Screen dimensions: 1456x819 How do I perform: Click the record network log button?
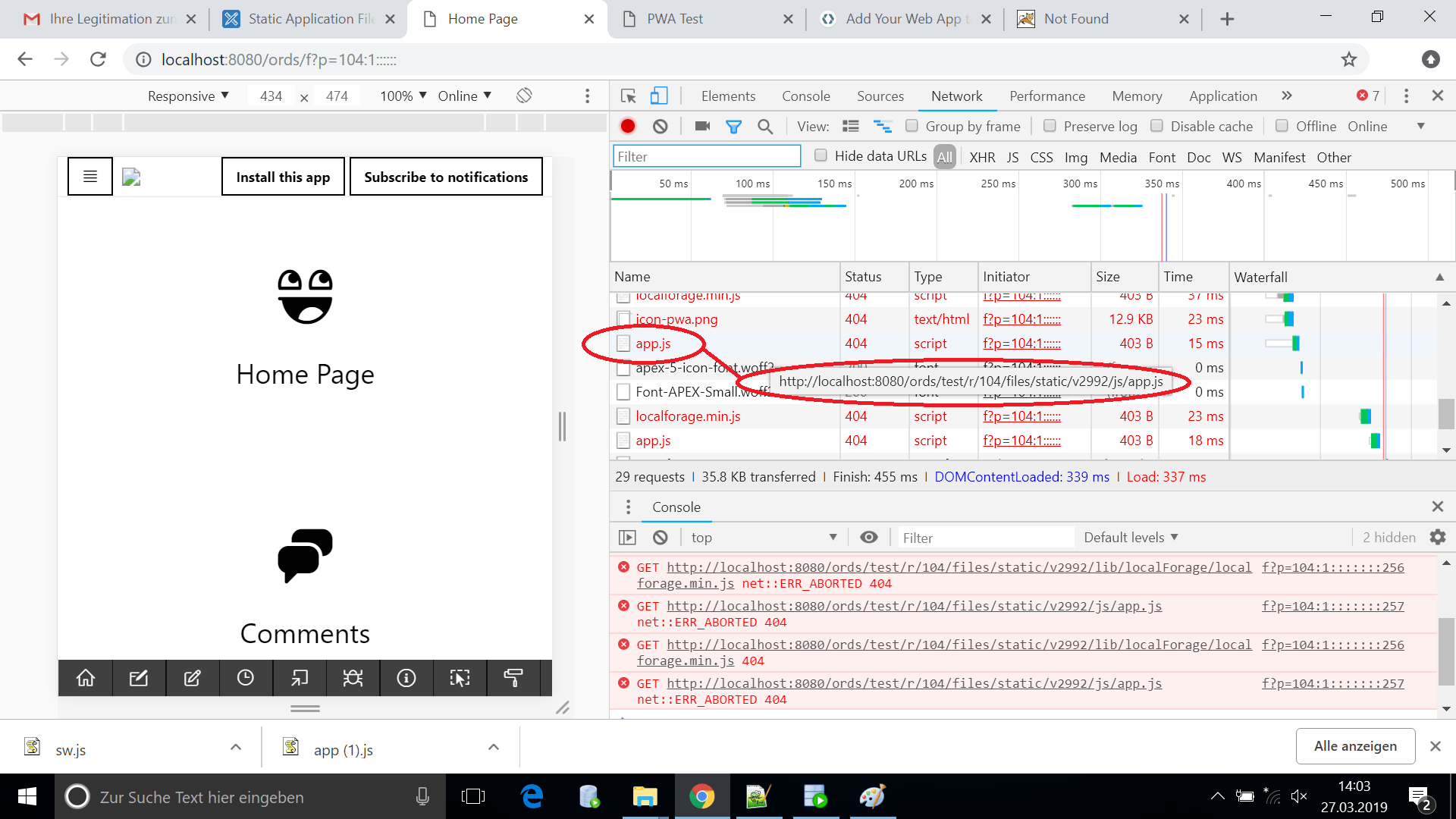click(627, 127)
